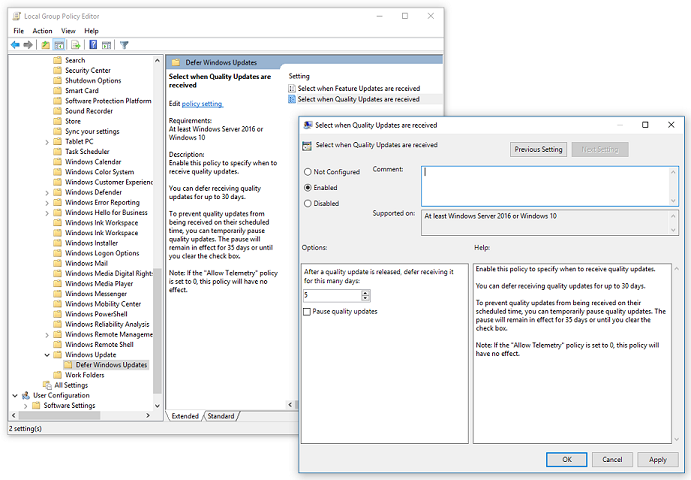This screenshot has width=691, height=480.
Task: Click the Forward arrow in the toolbar
Action: point(29,45)
